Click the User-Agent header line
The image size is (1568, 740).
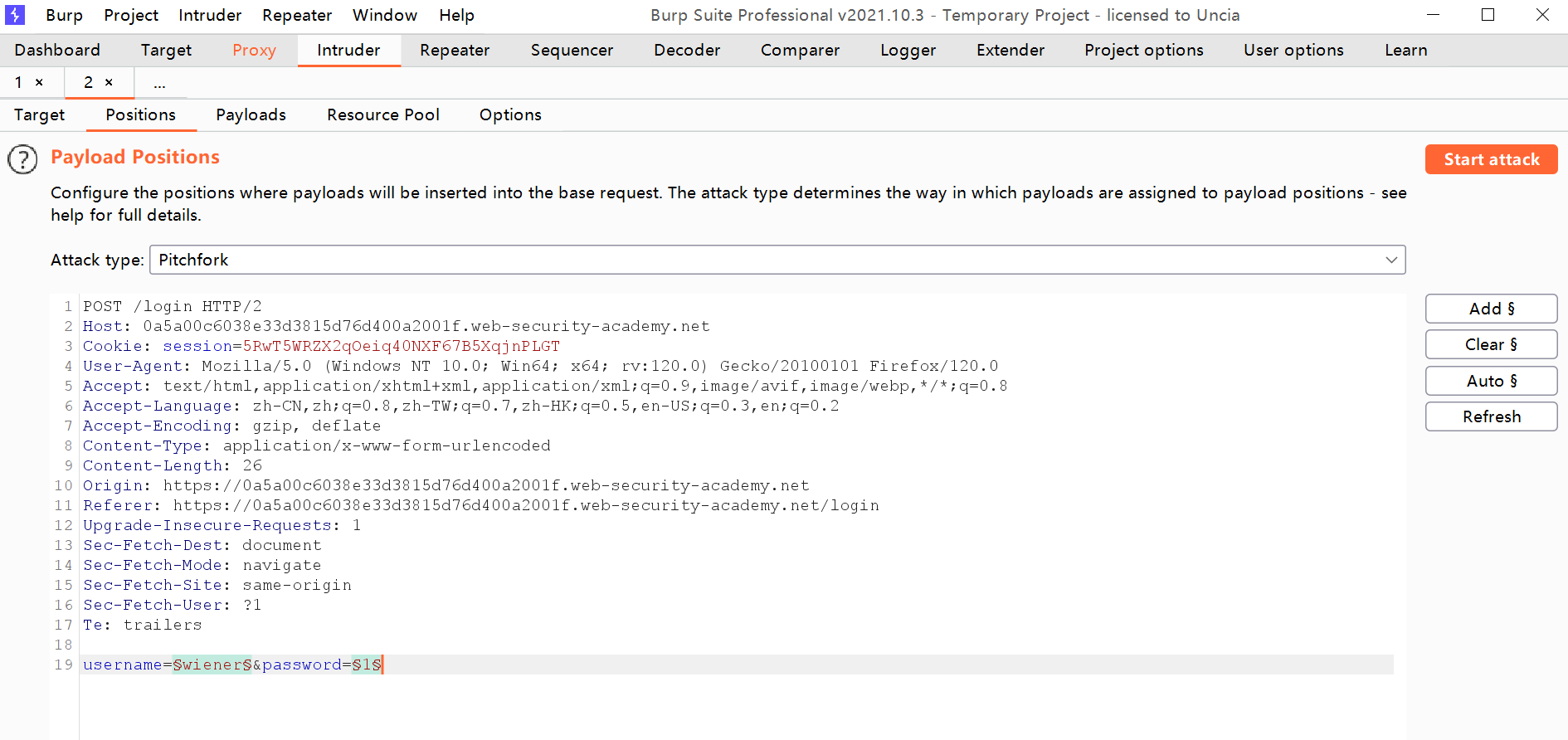pos(540,366)
